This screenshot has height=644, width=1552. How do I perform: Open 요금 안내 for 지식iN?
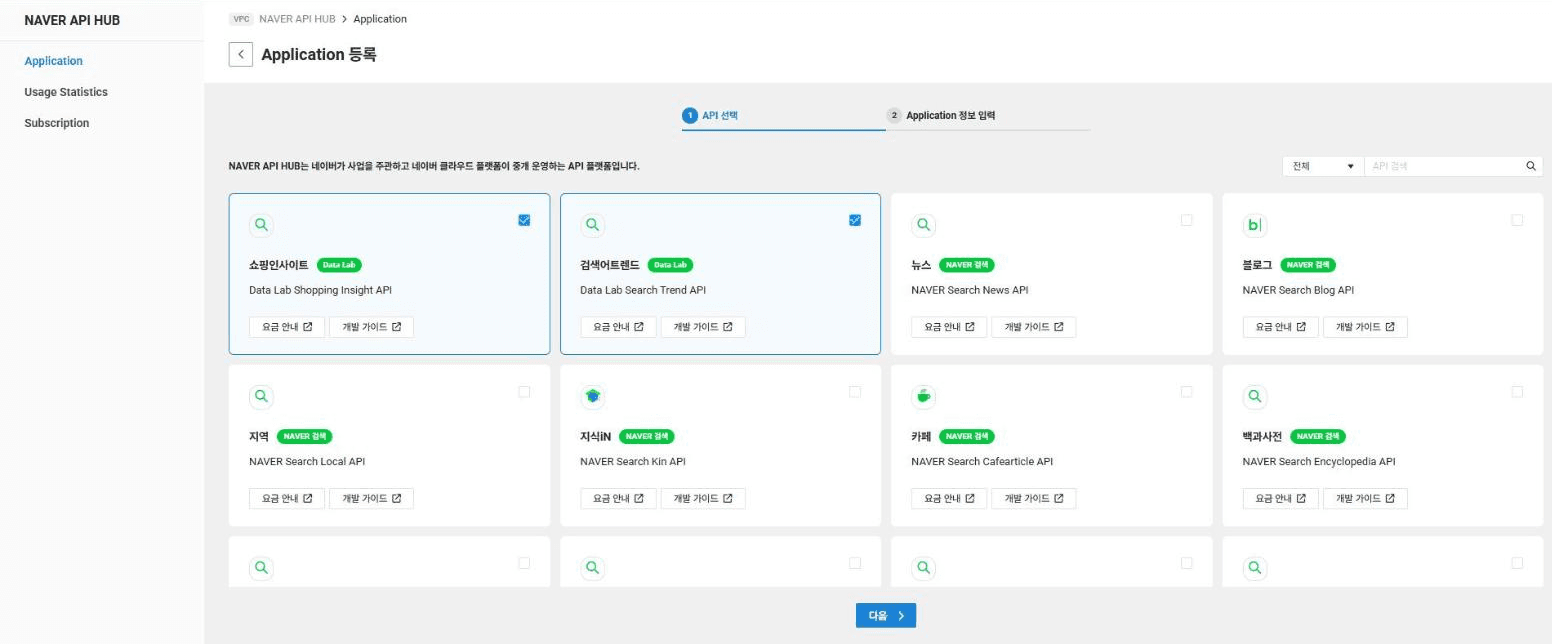[618, 498]
